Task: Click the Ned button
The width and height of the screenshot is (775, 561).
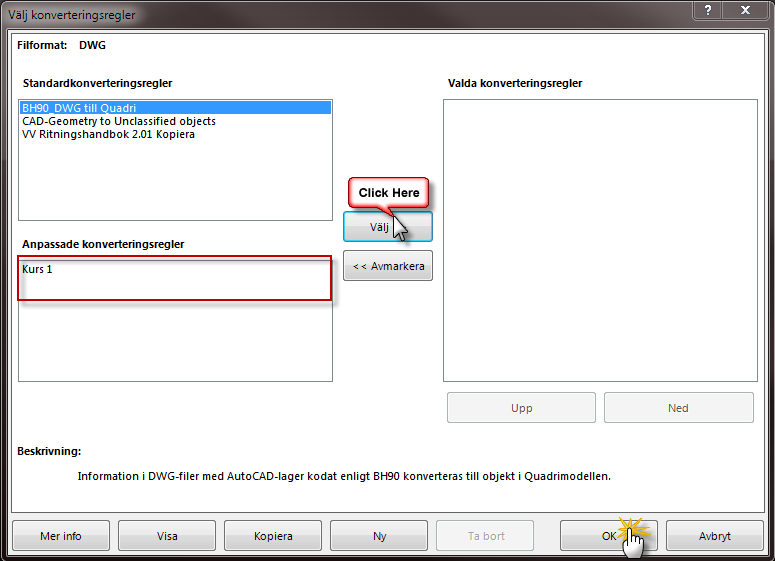Action: pyautogui.click(x=679, y=408)
